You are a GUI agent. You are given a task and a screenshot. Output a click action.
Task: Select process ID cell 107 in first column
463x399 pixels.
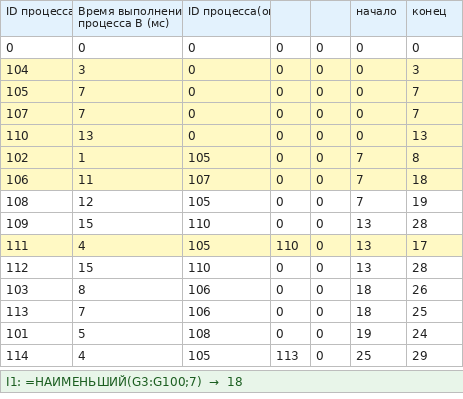point(36,114)
